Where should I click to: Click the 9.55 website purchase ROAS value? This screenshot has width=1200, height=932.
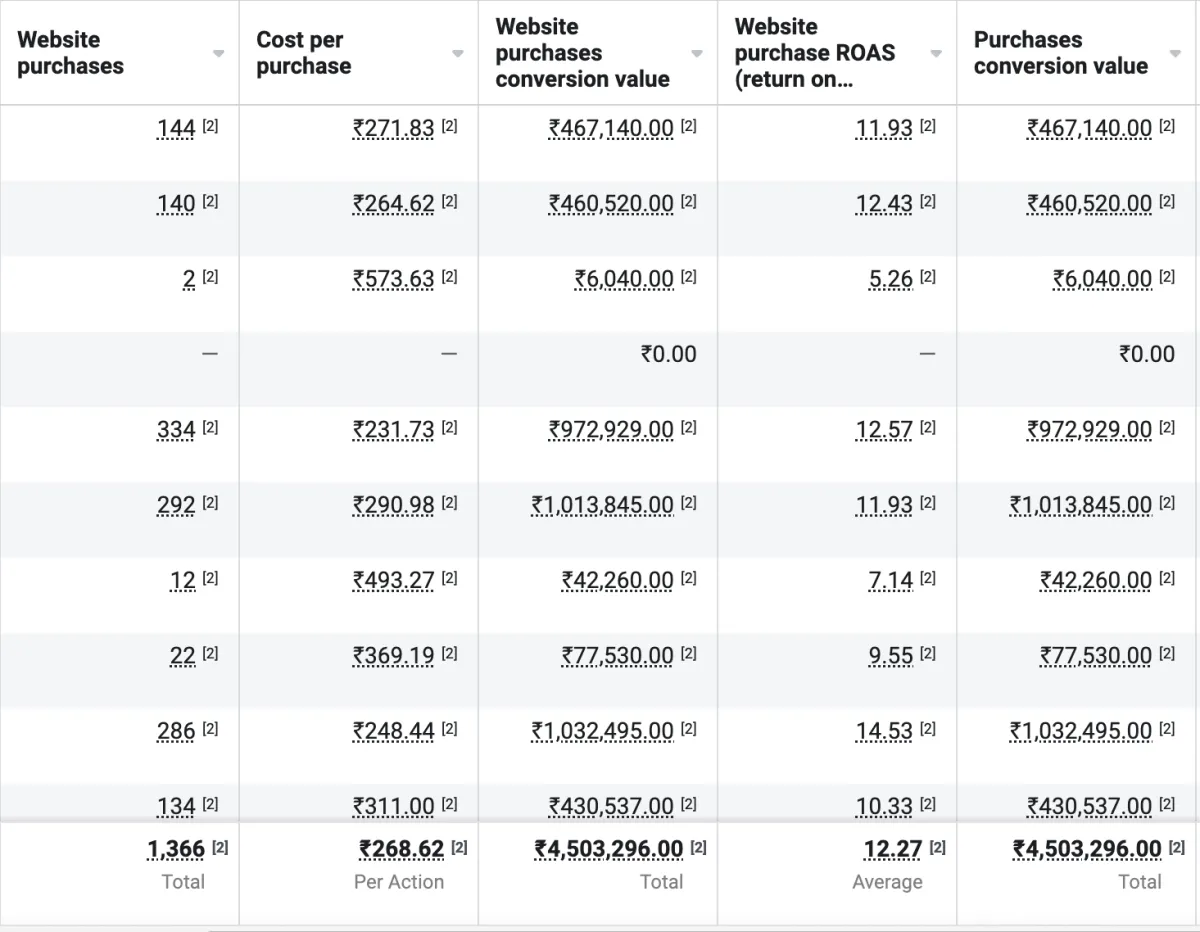click(890, 656)
